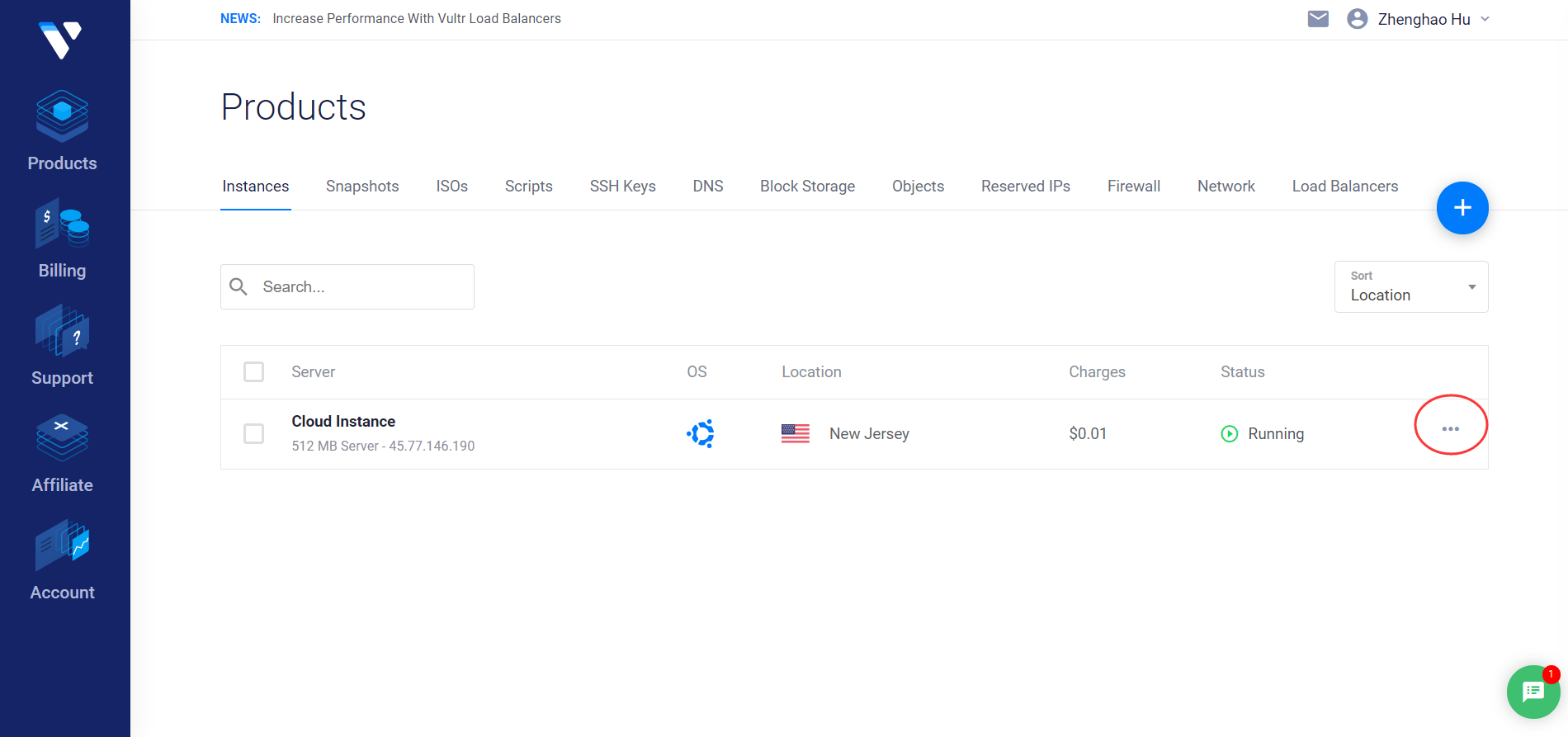Switch to the Network tab

click(1226, 187)
